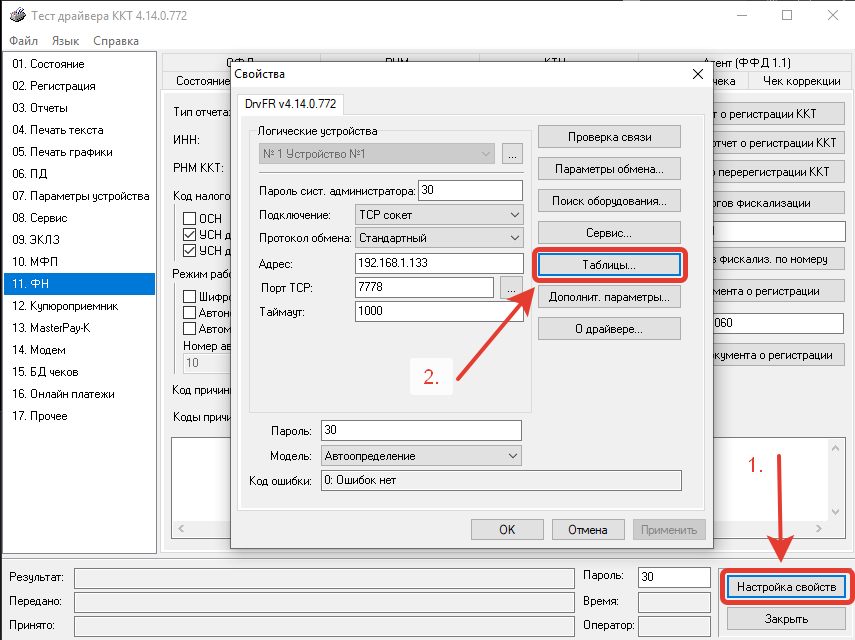Open the Файл menu

click(24, 41)
